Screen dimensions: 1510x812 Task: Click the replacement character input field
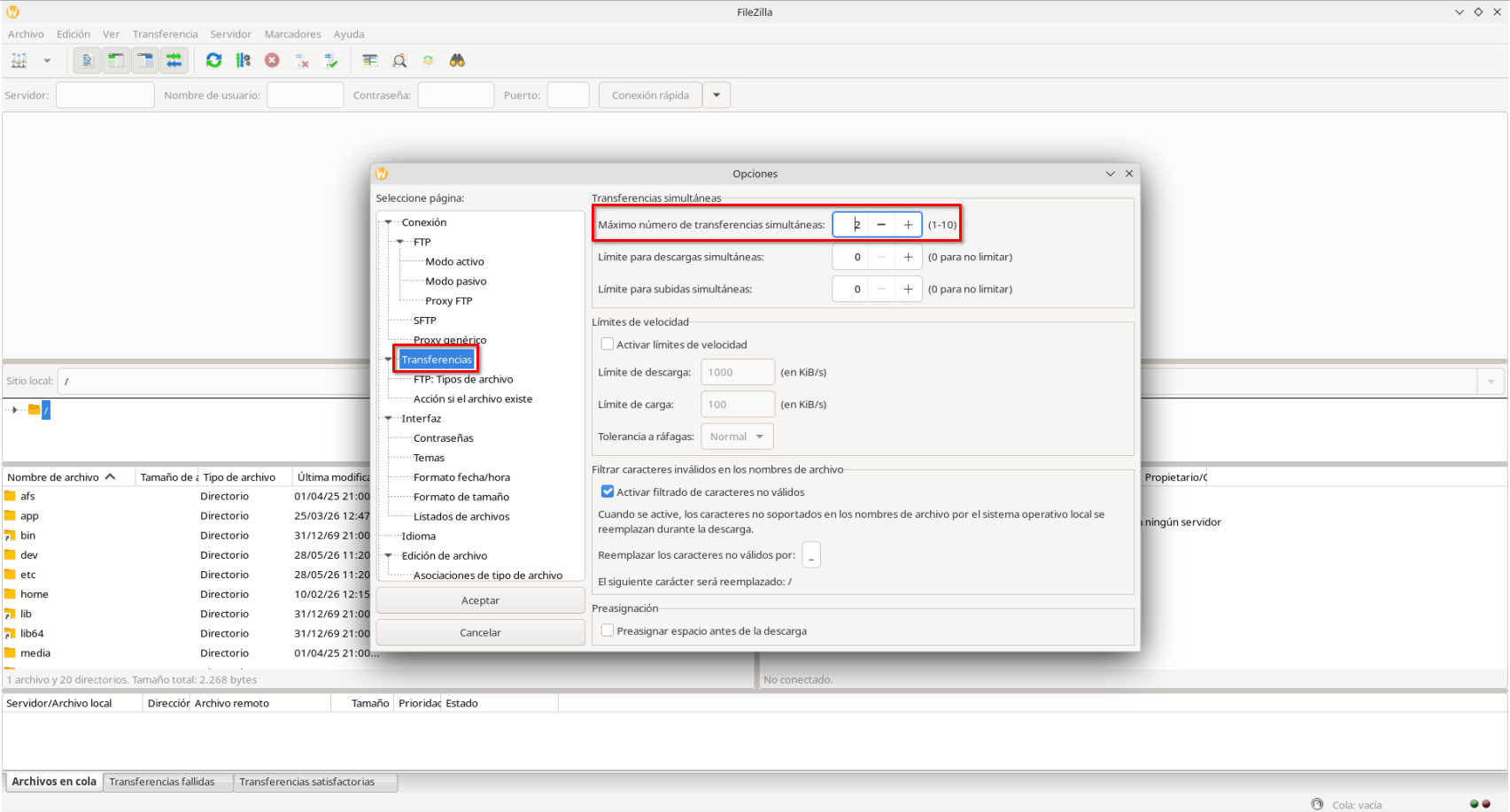811,555
